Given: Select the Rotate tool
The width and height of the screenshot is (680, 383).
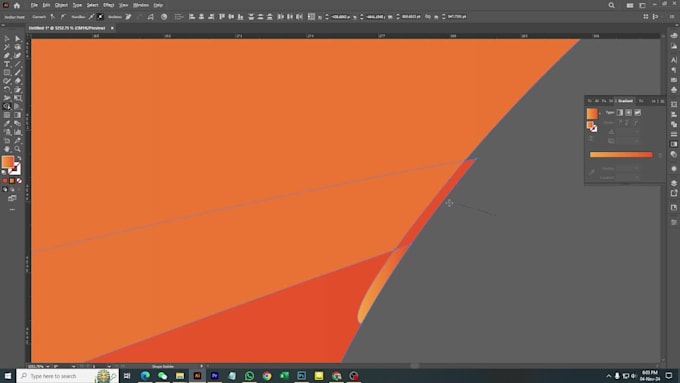Looking at the screenshot, I should coord(7,89).
